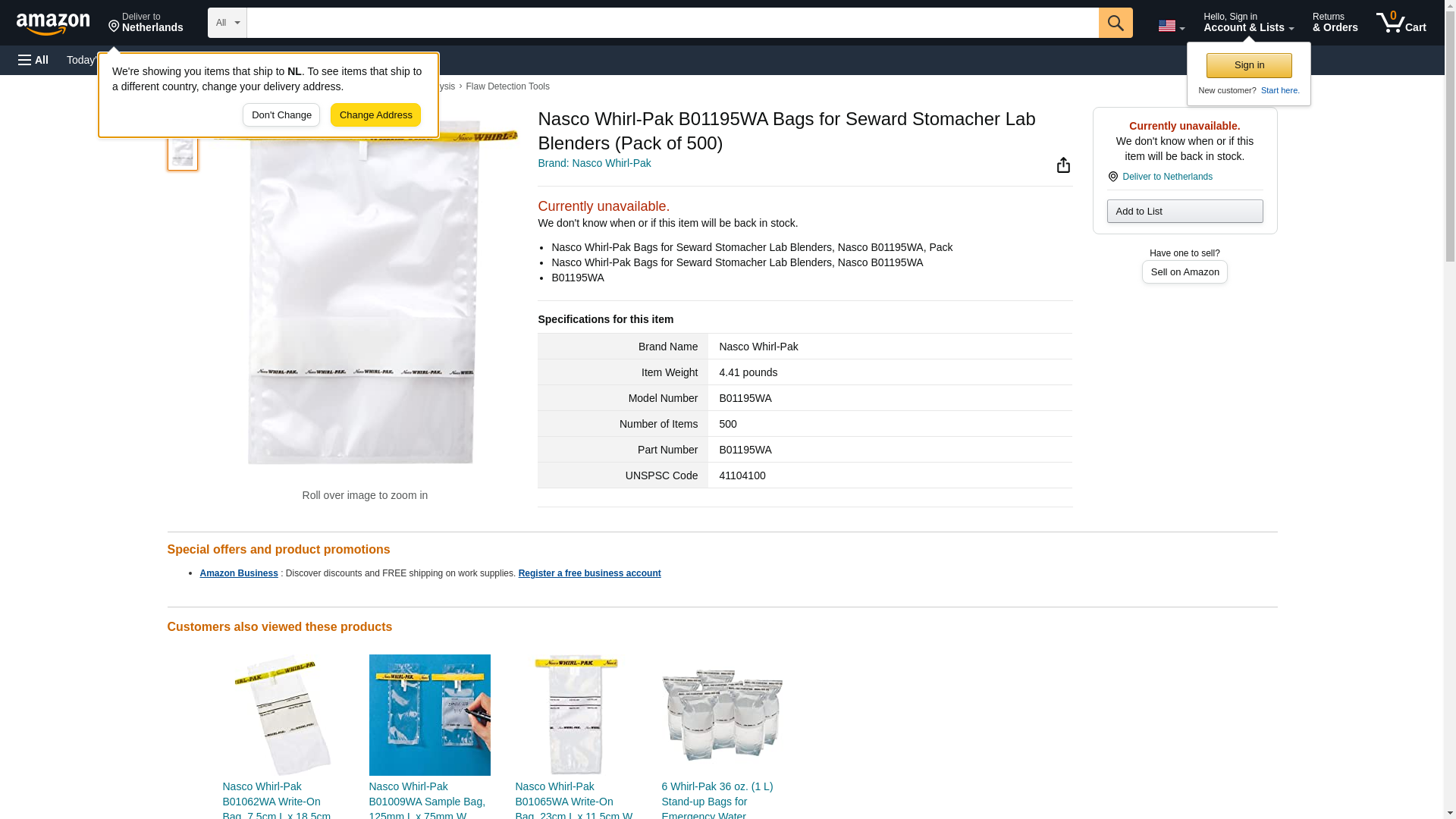Image resolution: width=1456 pixels, height=819 pixels.
Task: Open Flaw Detection Tools breadcrumb
Action: pyautogui.click(x=507, y=86)
